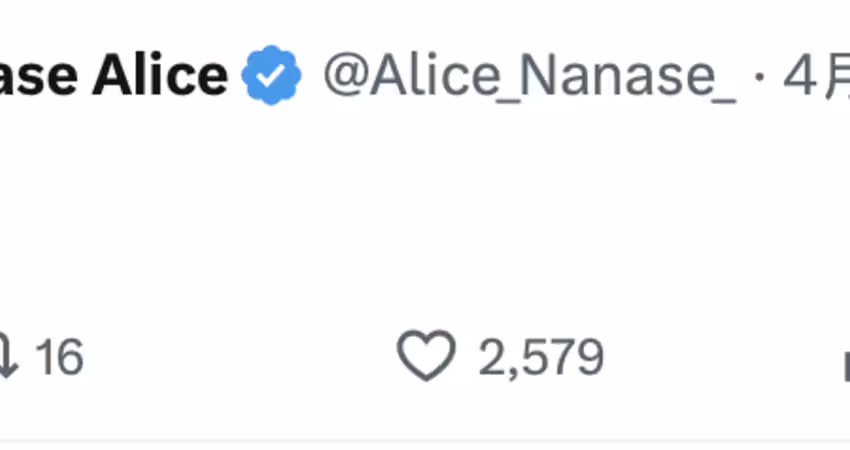Click the repost count 16

[x=59, y=357]
